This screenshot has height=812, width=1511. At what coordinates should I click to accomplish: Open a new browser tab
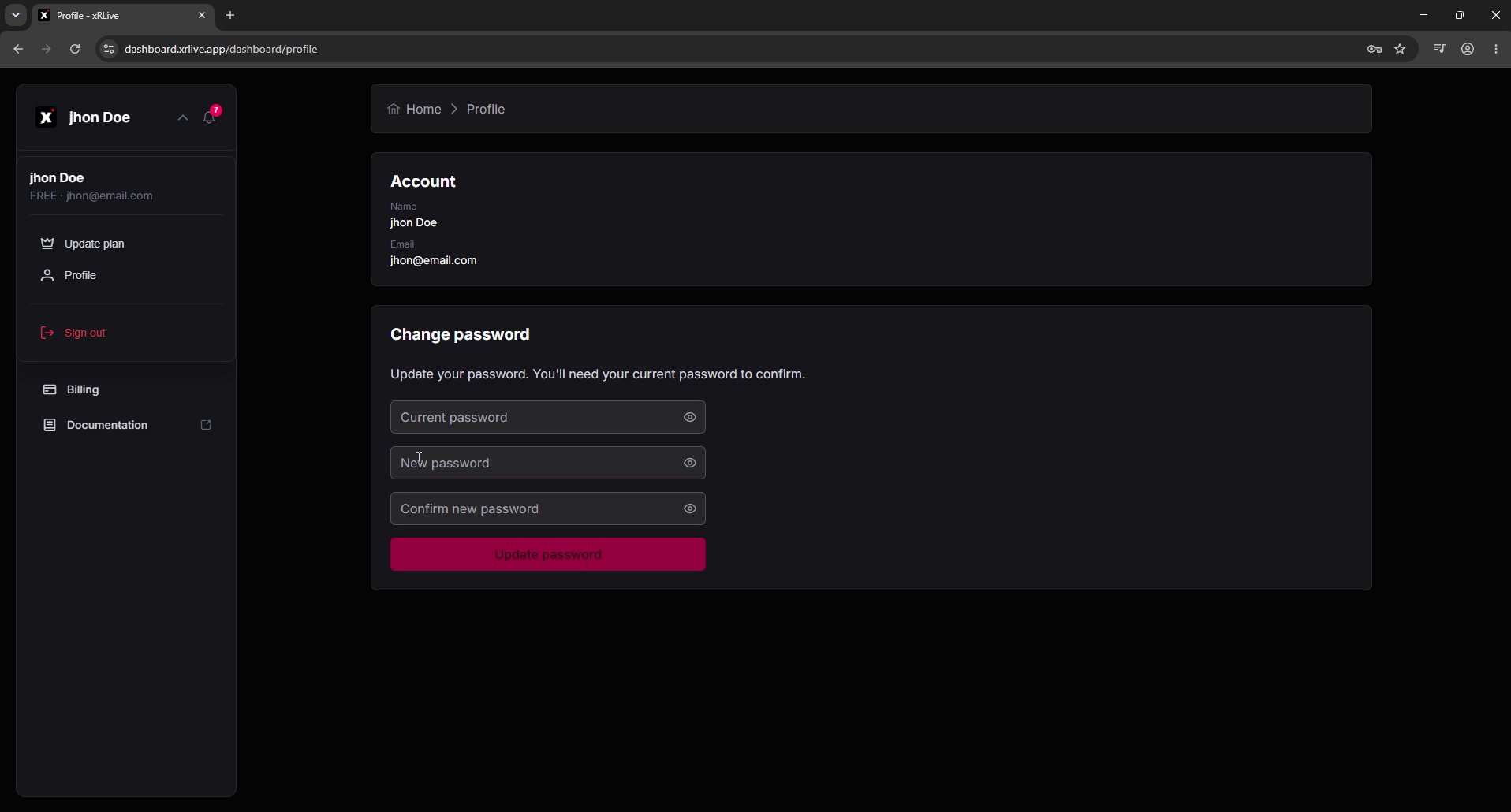coord(230,15)
